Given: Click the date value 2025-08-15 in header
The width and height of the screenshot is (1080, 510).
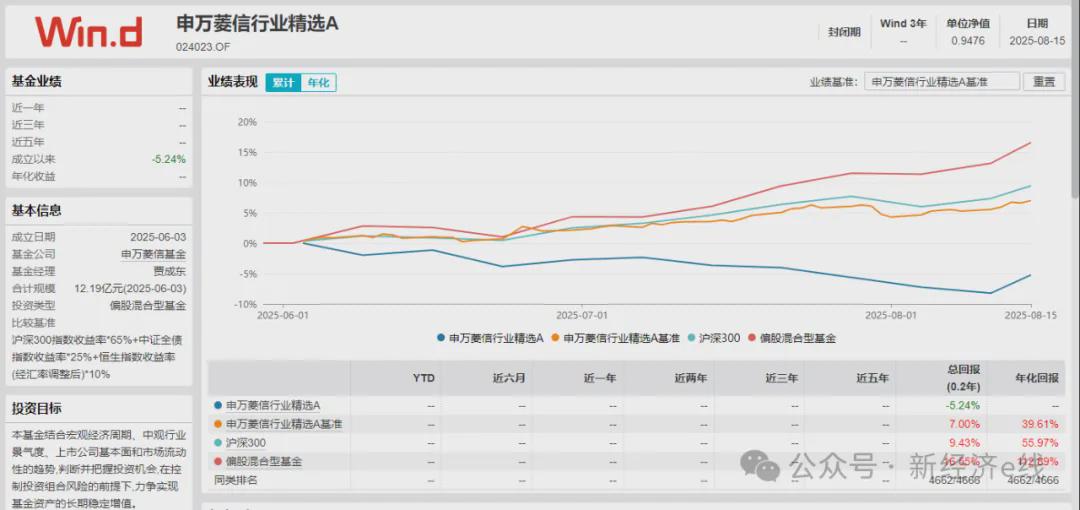Looking at the screenshot, I should [x=1037, y=41].
